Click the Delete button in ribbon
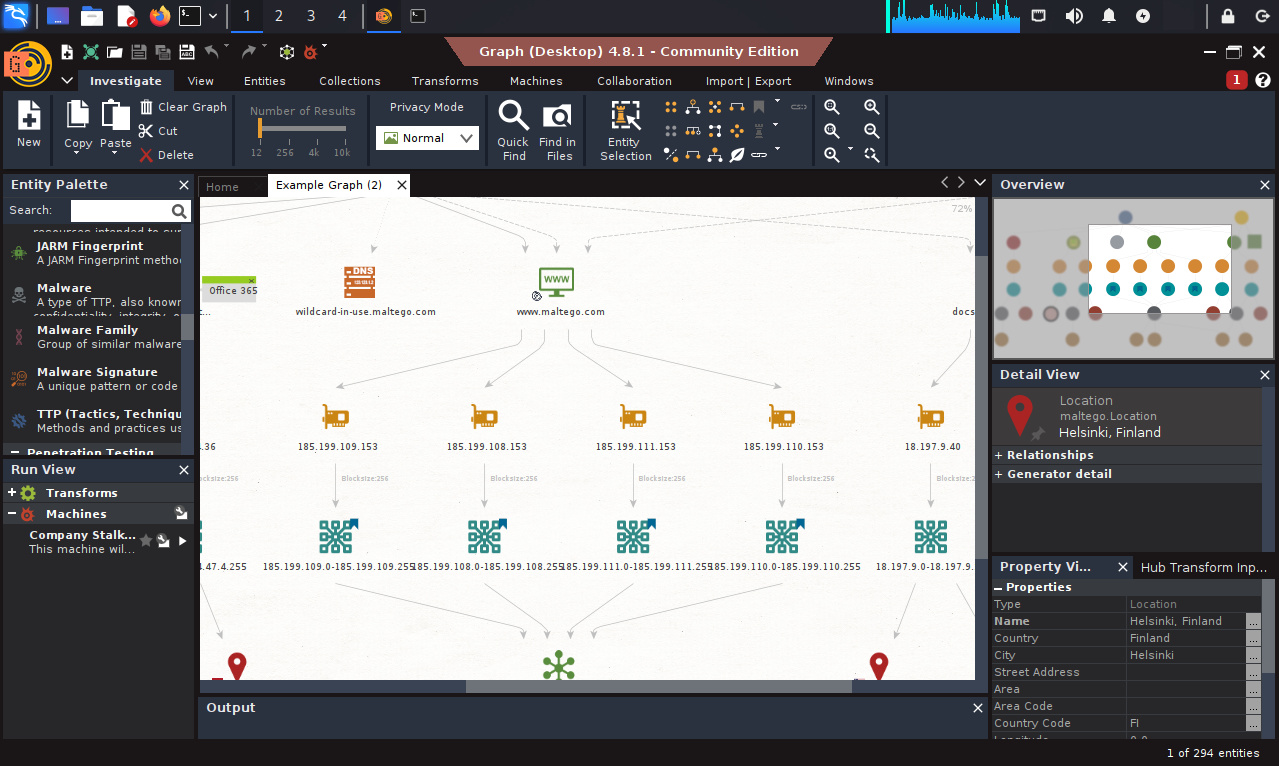Image resolution: width=1279 pixels, height=766 pixels. pos(166,155)
